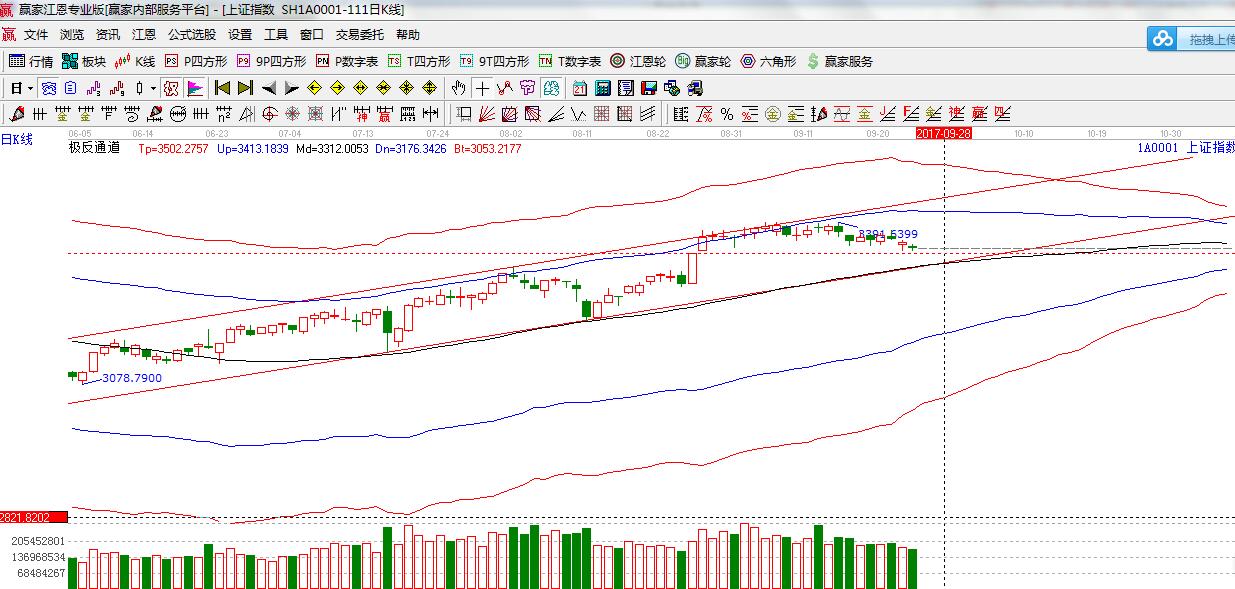Open the 公式选股 formula stock-picking menu

point(191,35)
